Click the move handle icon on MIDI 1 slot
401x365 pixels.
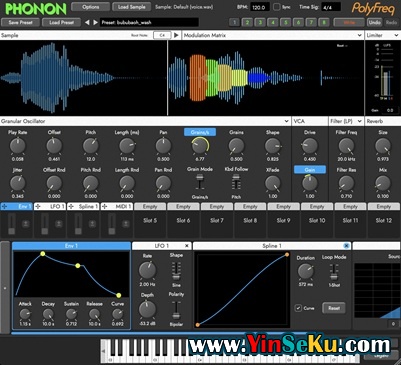(104, 207)
